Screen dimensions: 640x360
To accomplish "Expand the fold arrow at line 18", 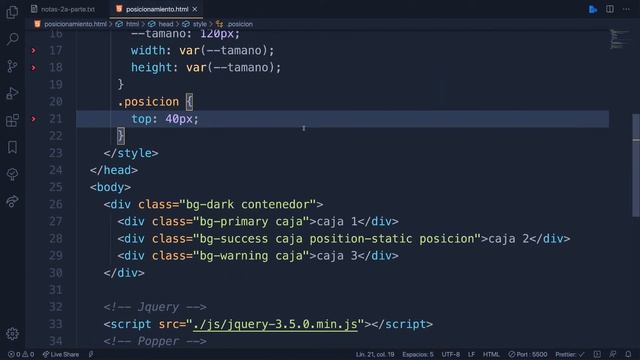I will (x=34, y=68).
